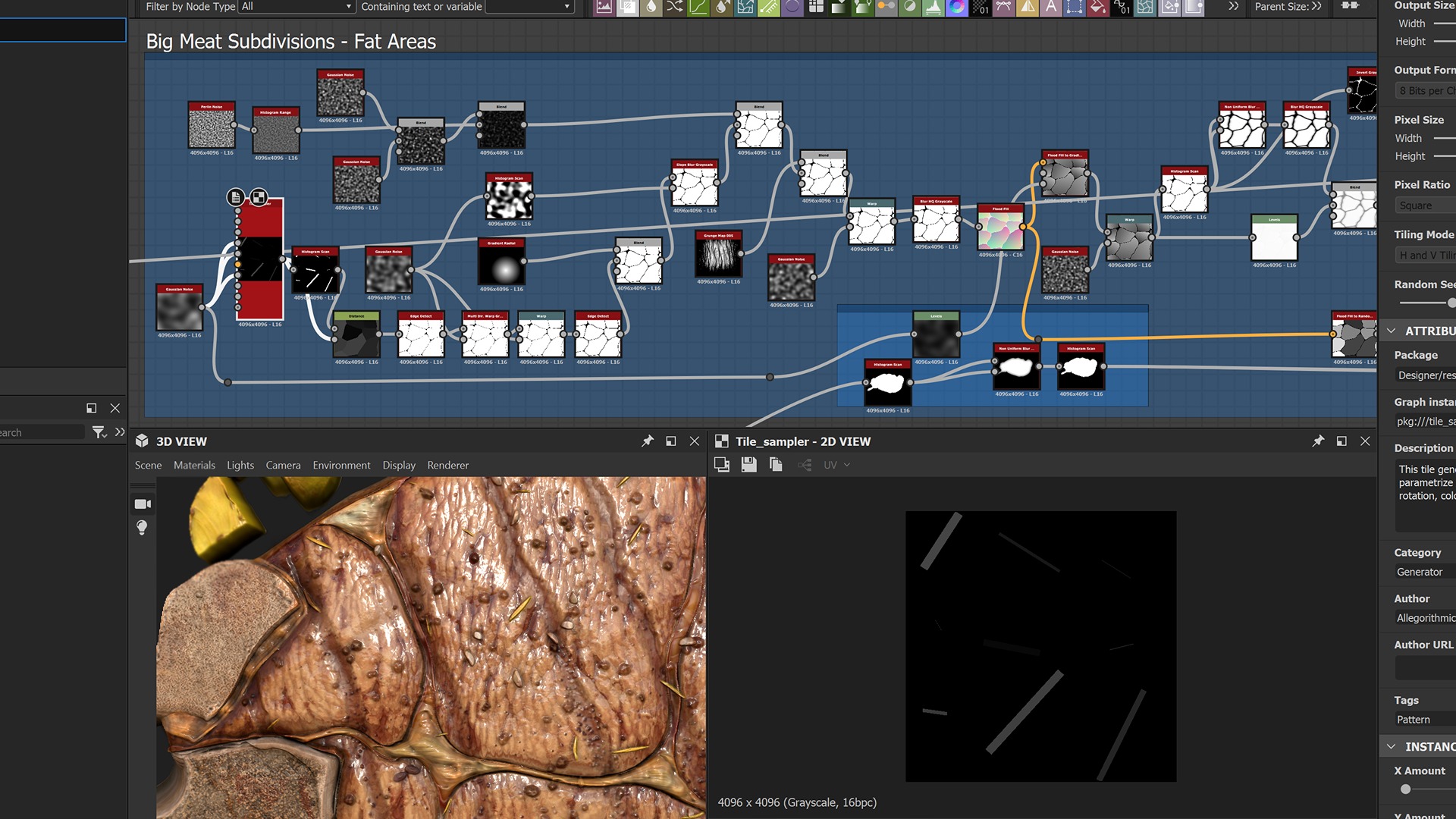Open the Materials menu in 3D view
This screenshot has height=819, width=1456.
(194, 465)
